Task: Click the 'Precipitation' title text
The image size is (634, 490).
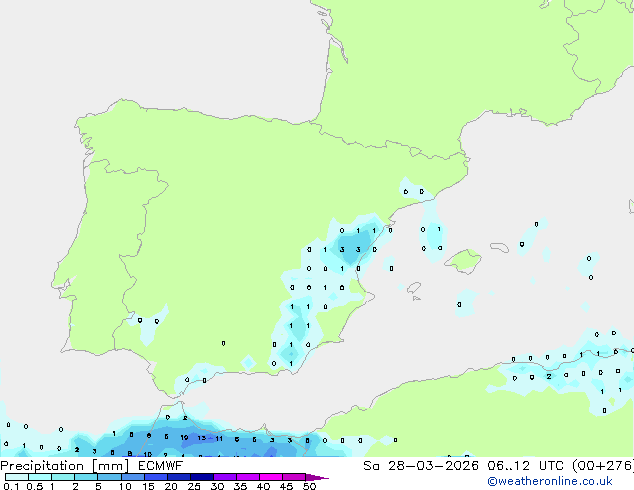Action: (42, 466)
